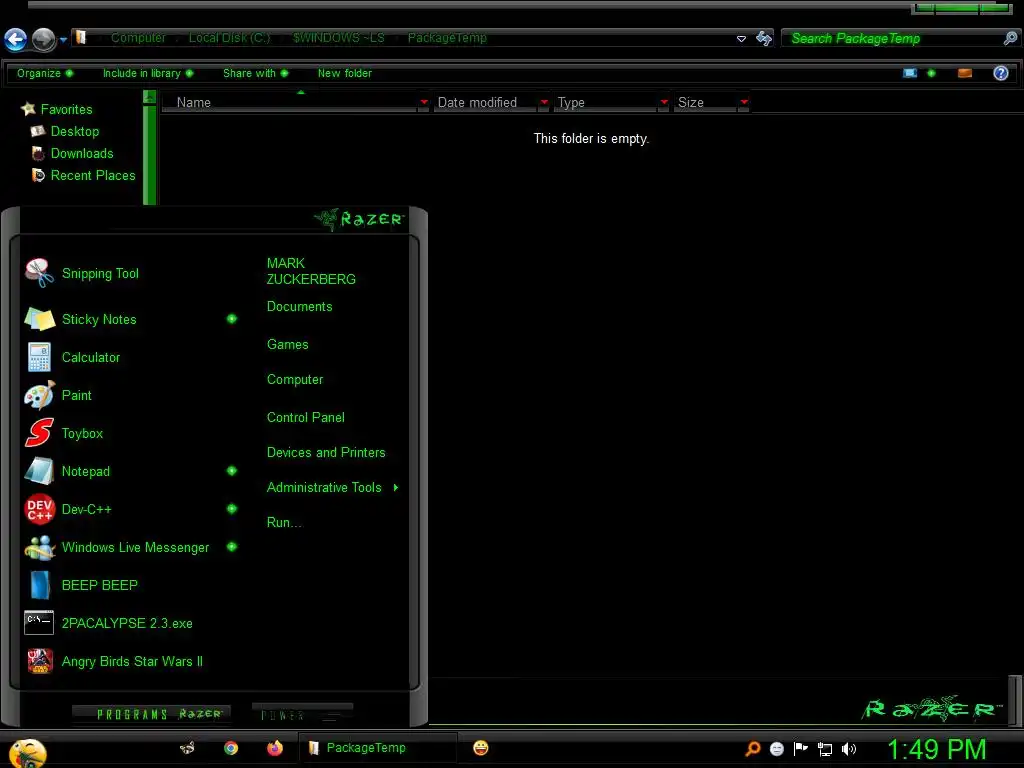Open the Date modified filter dropdown
This screenshot has height=768, width=1024.
tap(544, 103)
